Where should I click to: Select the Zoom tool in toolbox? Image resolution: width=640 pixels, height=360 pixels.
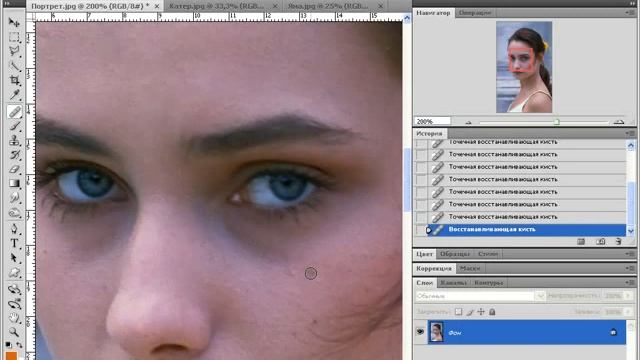pos(14,332)
